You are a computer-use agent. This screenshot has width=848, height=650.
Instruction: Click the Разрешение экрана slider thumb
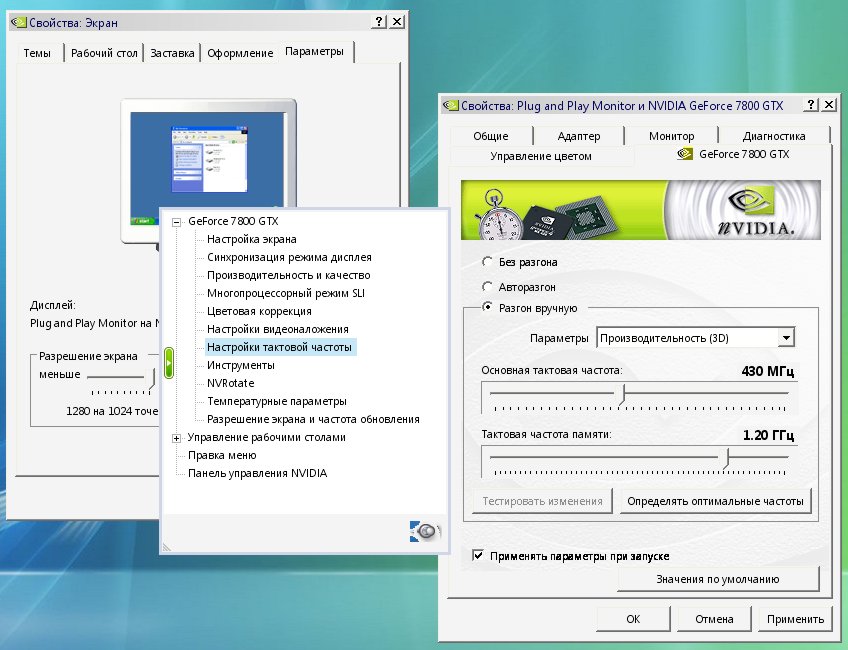153,378
